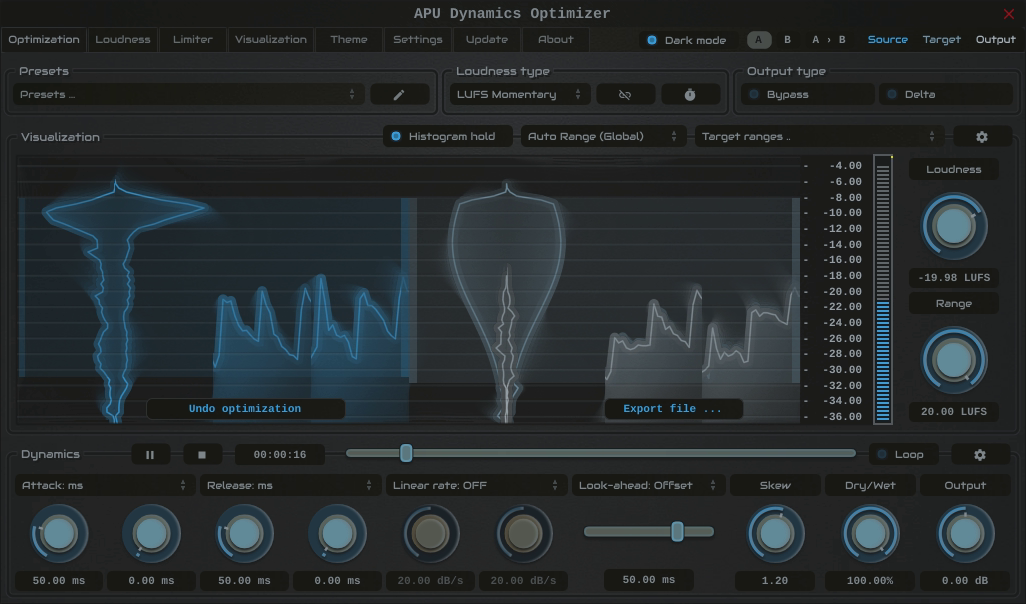Open Release: ms dropdown
The width and height of the screenshot is (1026, 604).
click(x=290, y=486)
